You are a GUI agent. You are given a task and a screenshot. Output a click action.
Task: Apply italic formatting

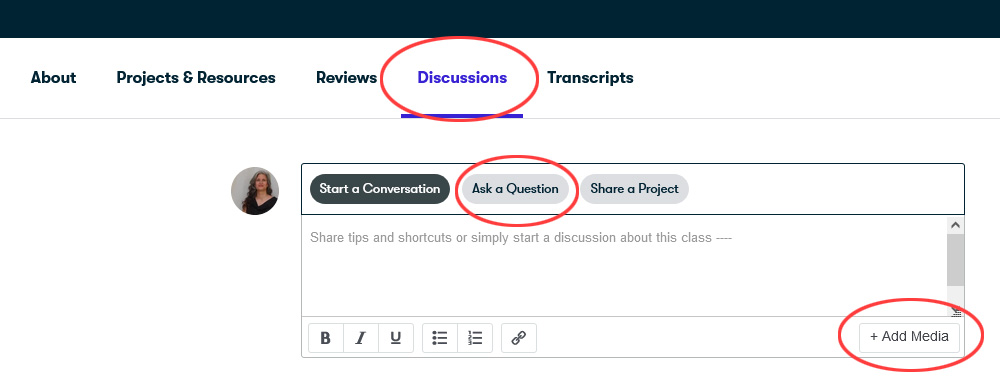(361, 338)
